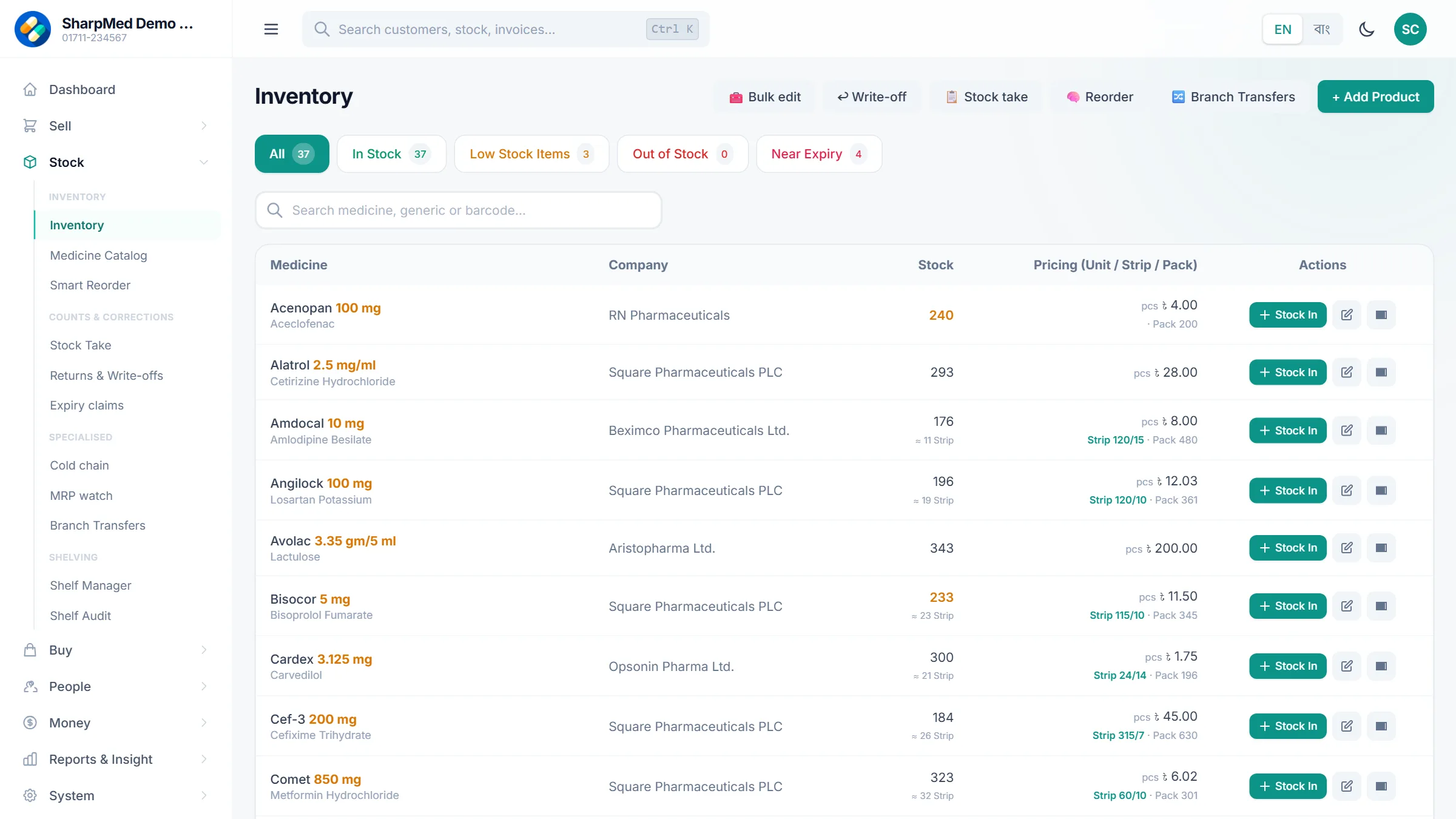Click barcode icon for Comet
Screen dimensions: 1456x819
(x=1381, y=786)
